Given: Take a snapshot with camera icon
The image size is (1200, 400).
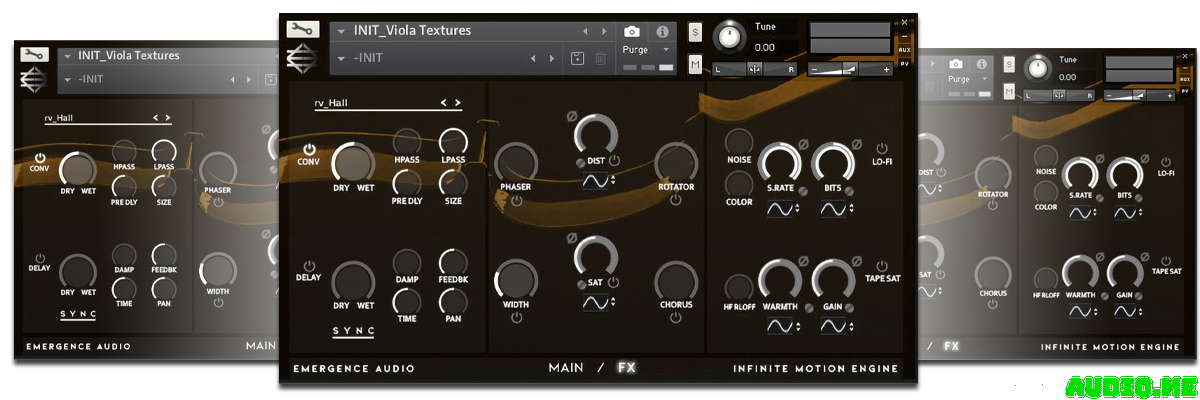Looking at the screenshot, I should 632,32.
